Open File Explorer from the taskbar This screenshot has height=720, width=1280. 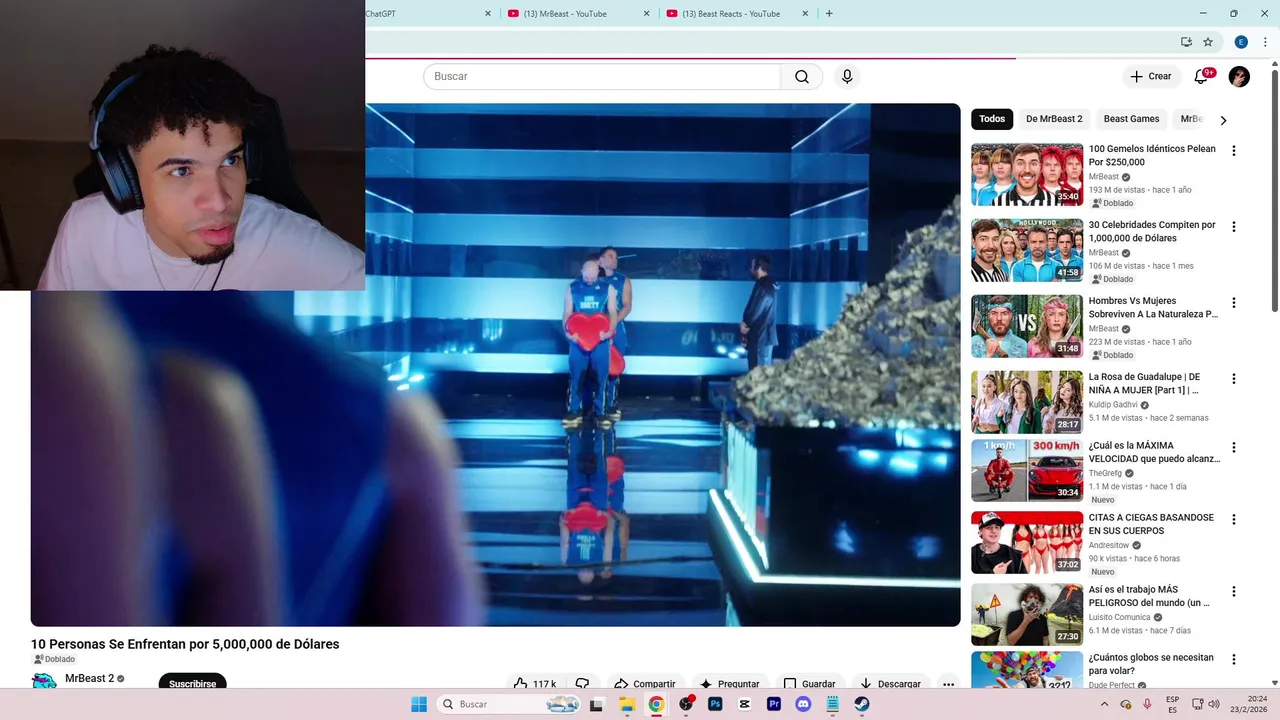pyautogui.click(x=627, y=704)
